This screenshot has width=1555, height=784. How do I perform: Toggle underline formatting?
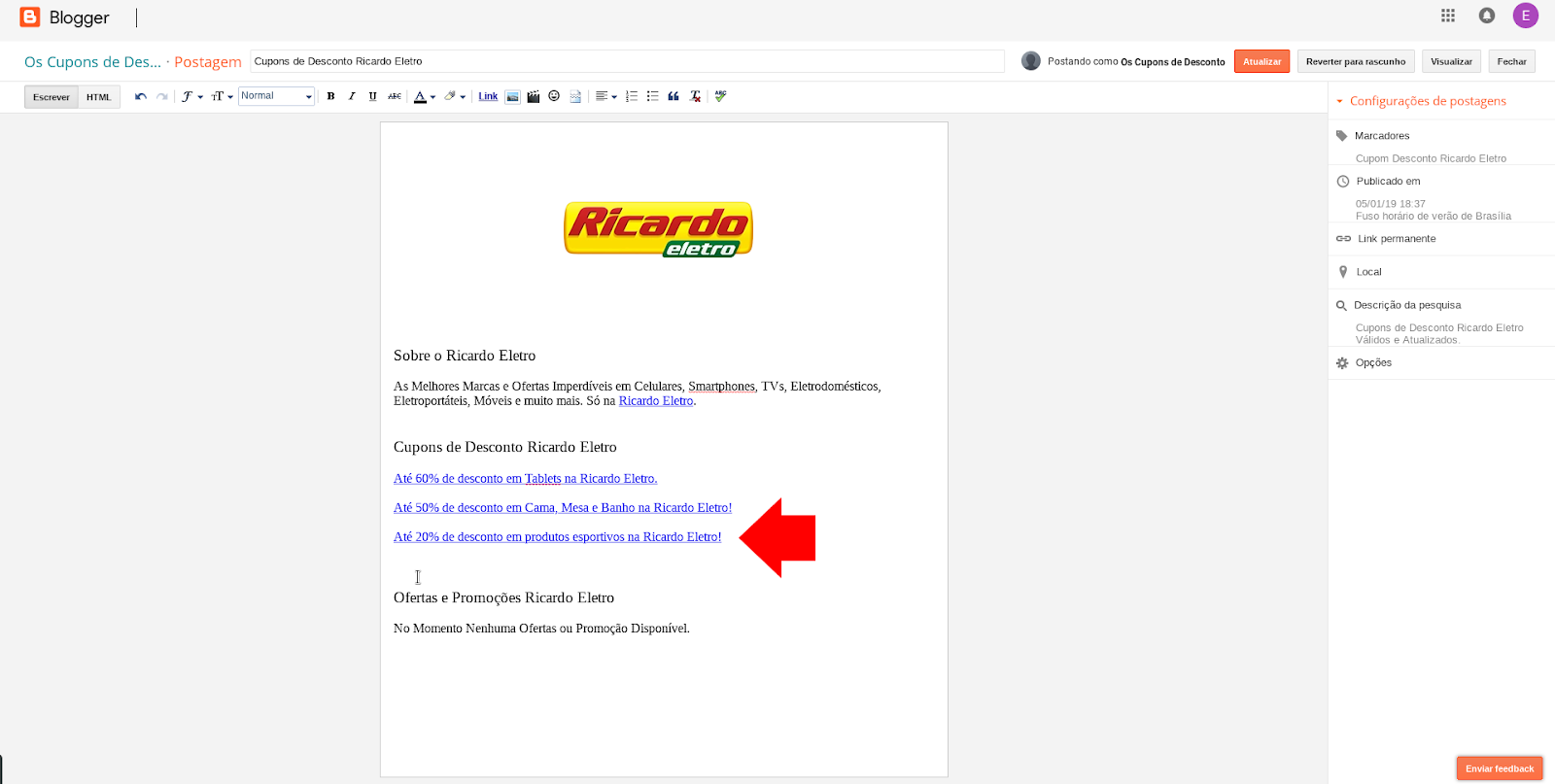[x=372, y=96]
